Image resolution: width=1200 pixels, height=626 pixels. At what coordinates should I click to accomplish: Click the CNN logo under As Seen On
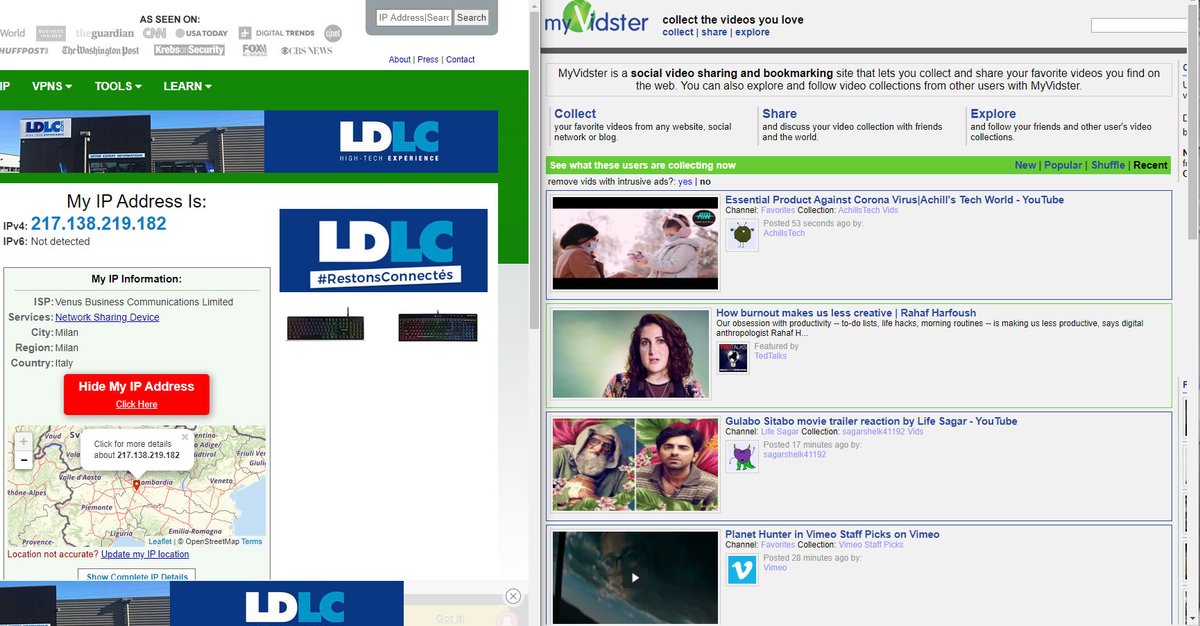(x=154, y=32)
